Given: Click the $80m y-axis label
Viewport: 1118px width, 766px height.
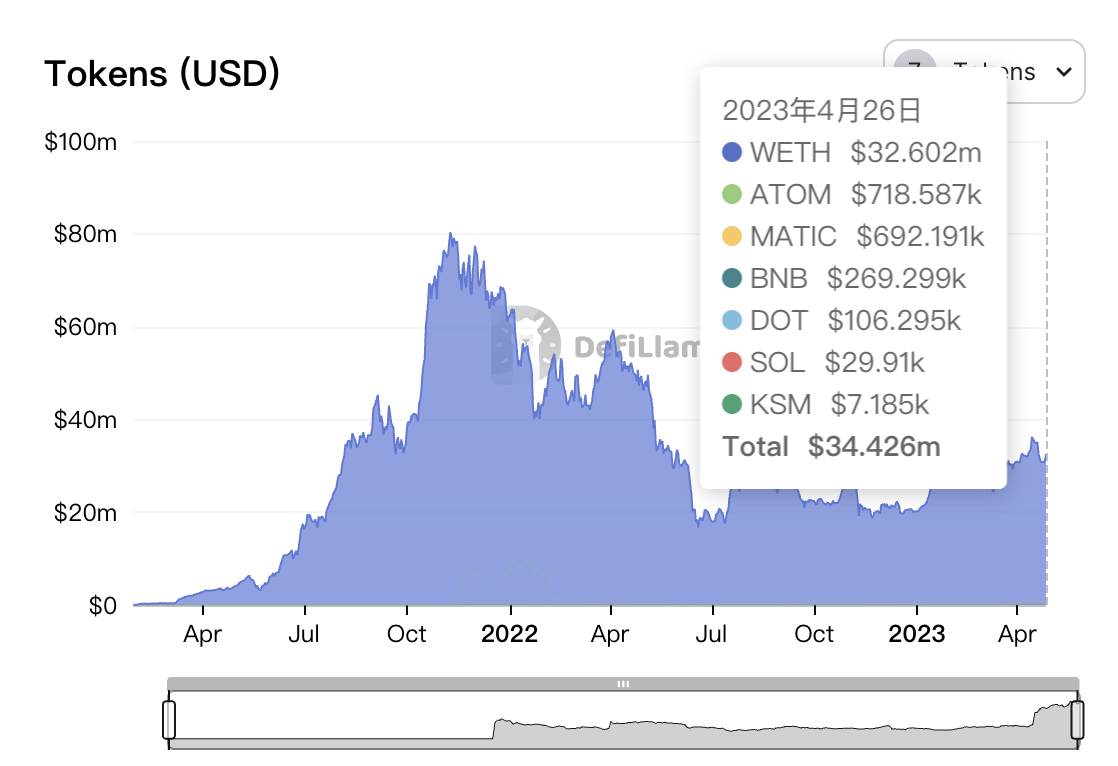Looking at the screenshot, I should tap(85, 234).
